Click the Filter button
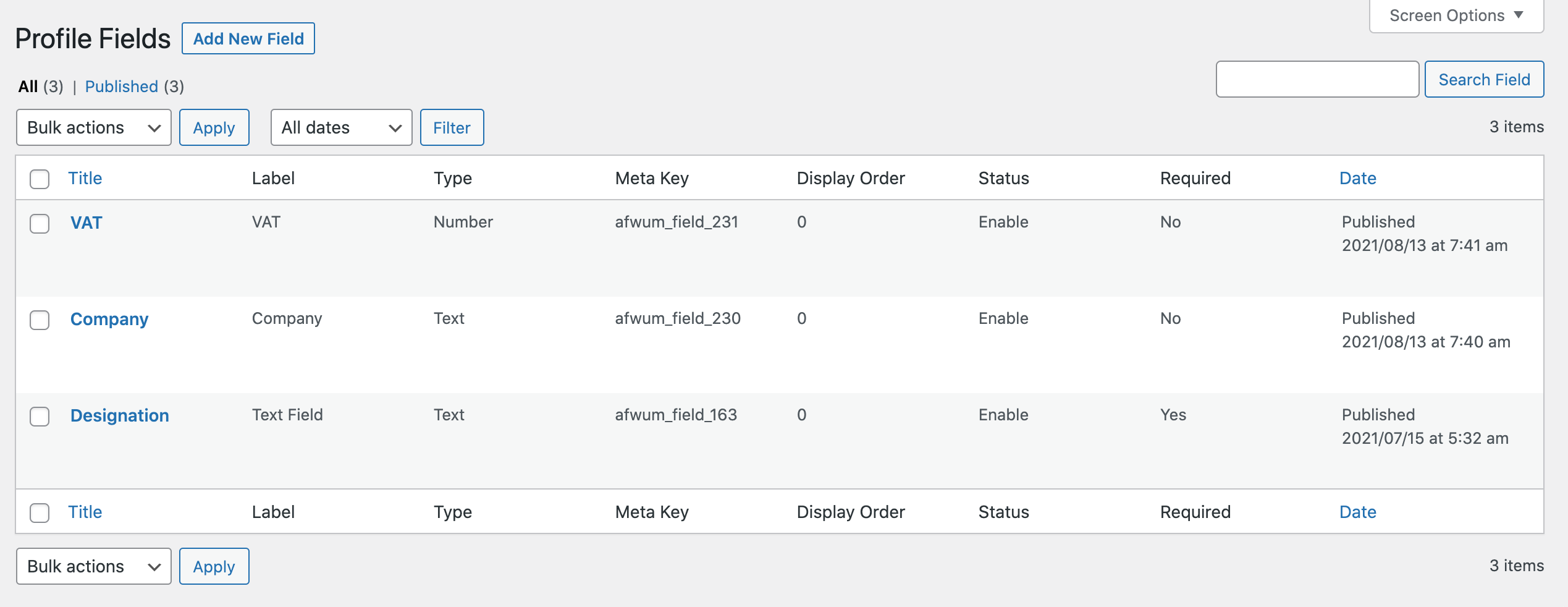 [452, 127]
